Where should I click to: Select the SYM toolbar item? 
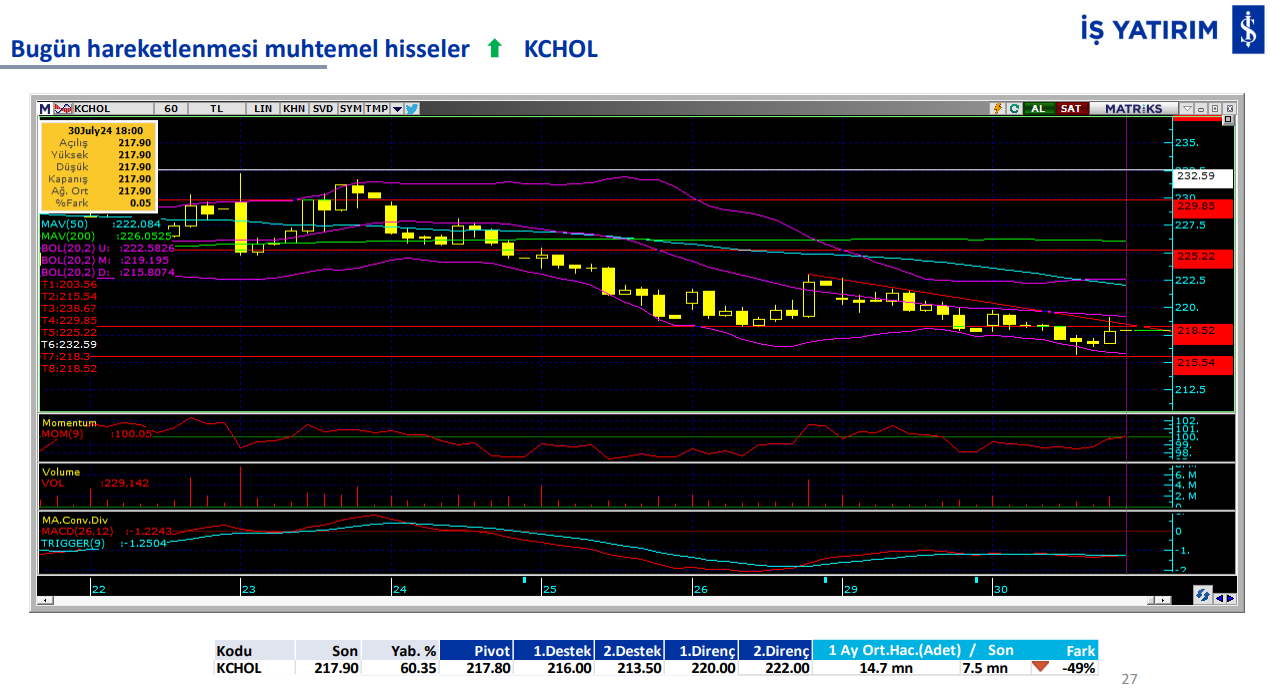click(350, 109)
